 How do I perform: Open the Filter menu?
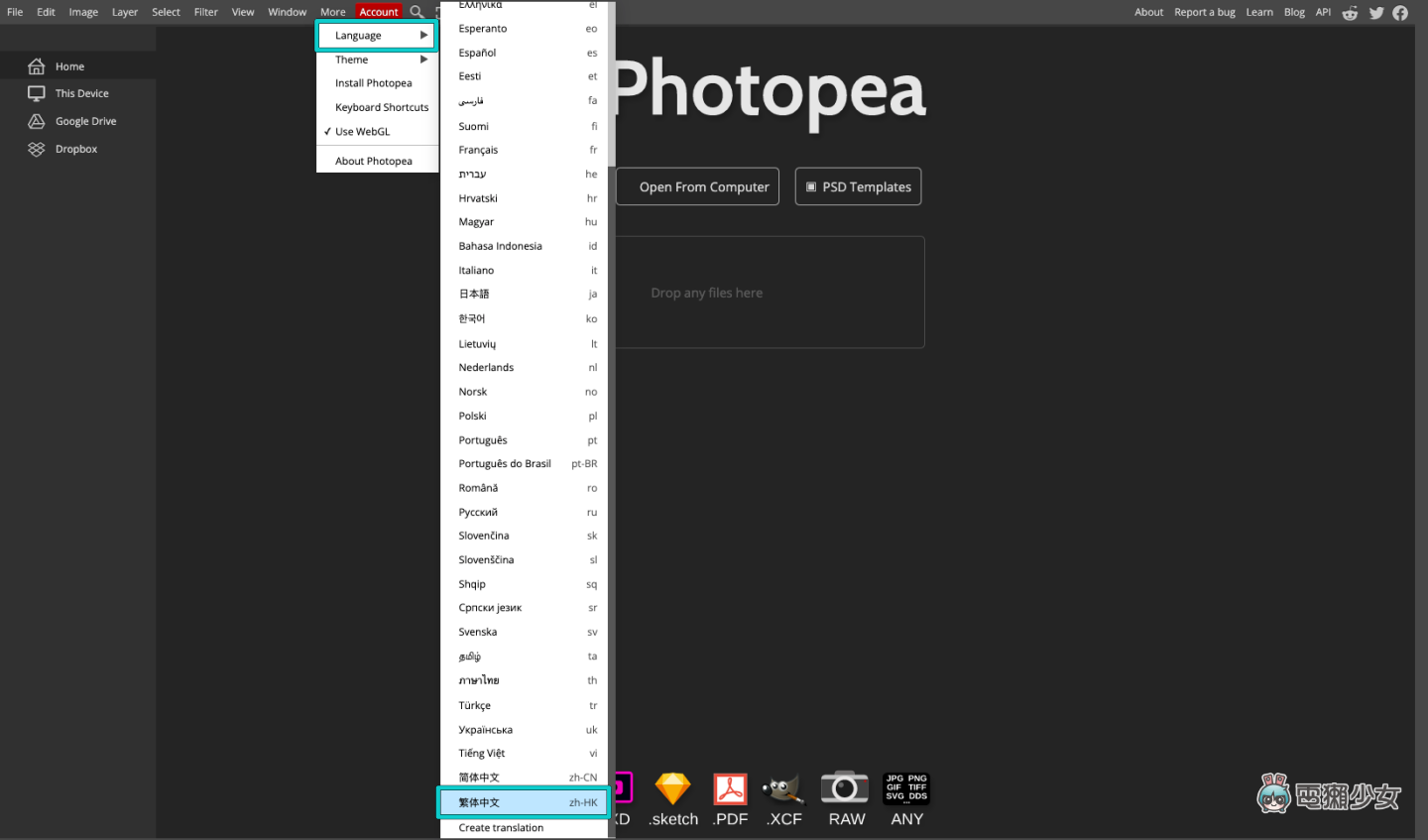[205, 12]
